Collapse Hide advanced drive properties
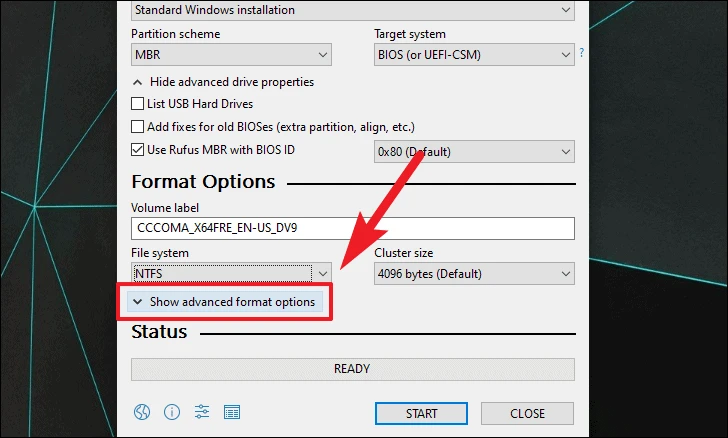 223,82
